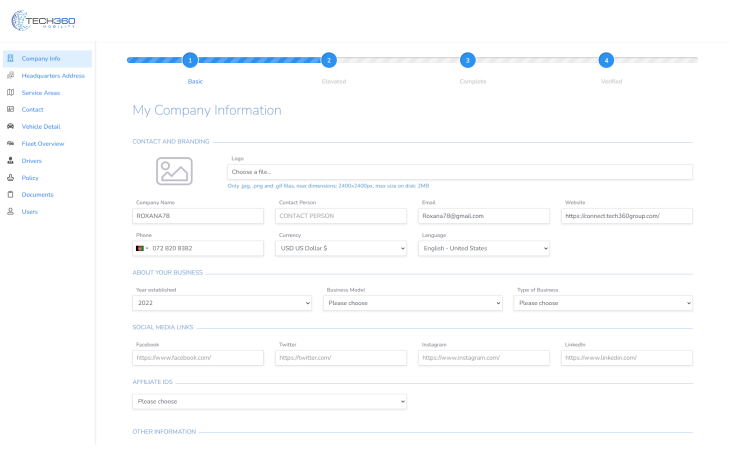The image size is (730, 456).
Task: Click the Website input field
Action: click(x=627, y=216)
